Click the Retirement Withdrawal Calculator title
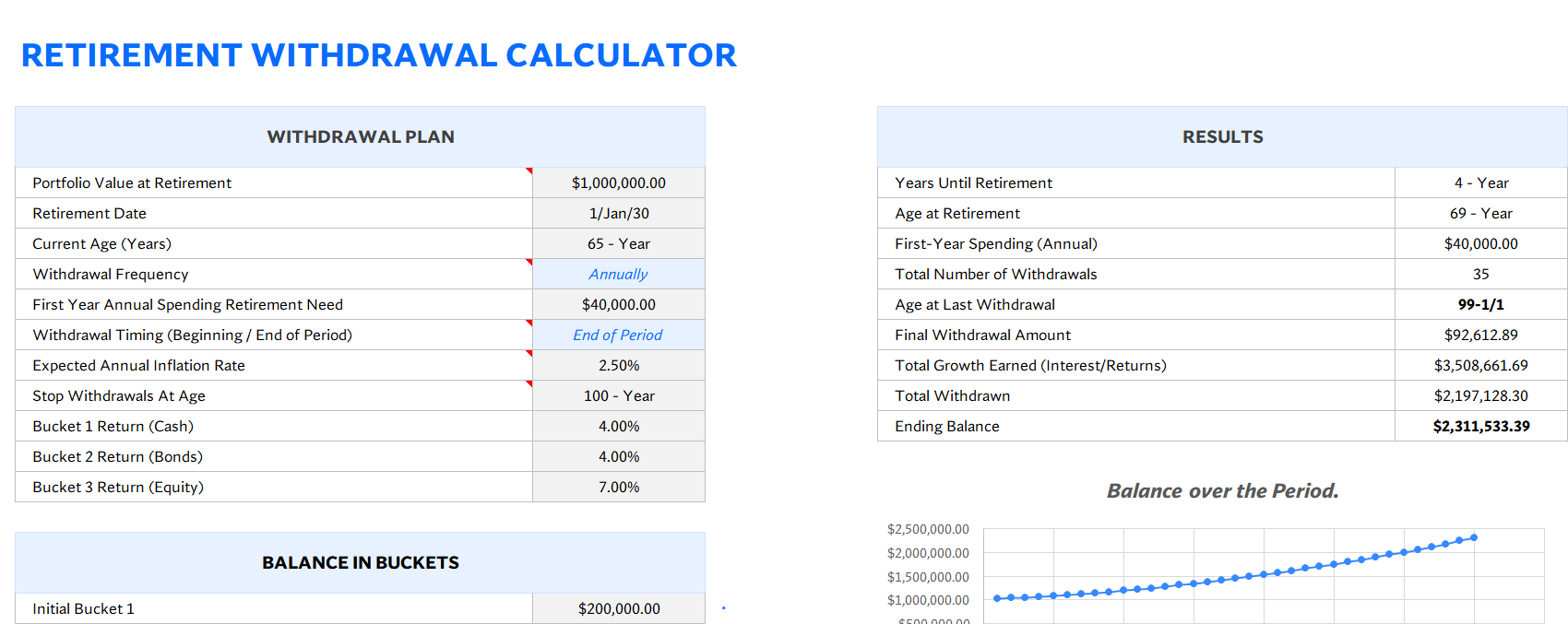 point(378,55)
